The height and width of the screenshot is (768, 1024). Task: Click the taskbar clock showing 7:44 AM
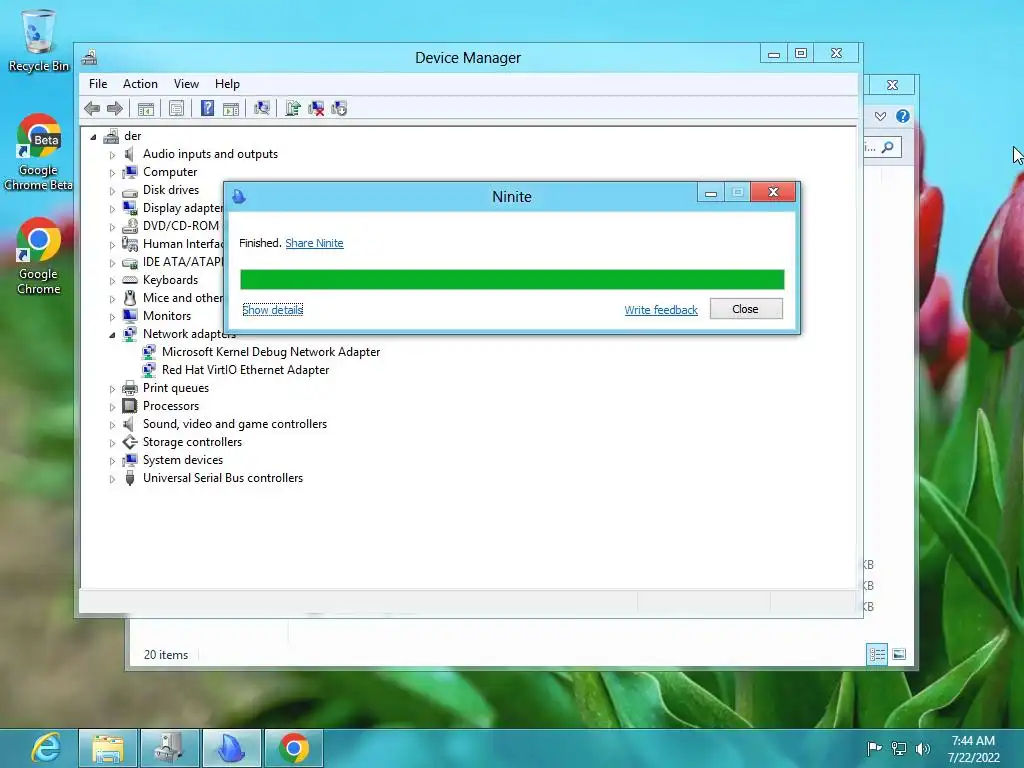click(973, 748)
